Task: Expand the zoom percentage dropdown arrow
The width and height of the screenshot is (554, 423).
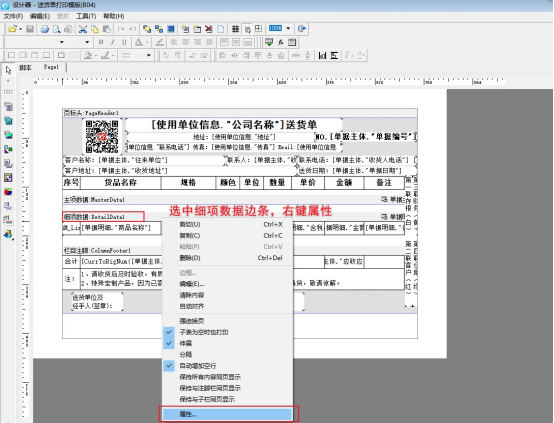Action: pyautogui.click(x=288, y=28)
